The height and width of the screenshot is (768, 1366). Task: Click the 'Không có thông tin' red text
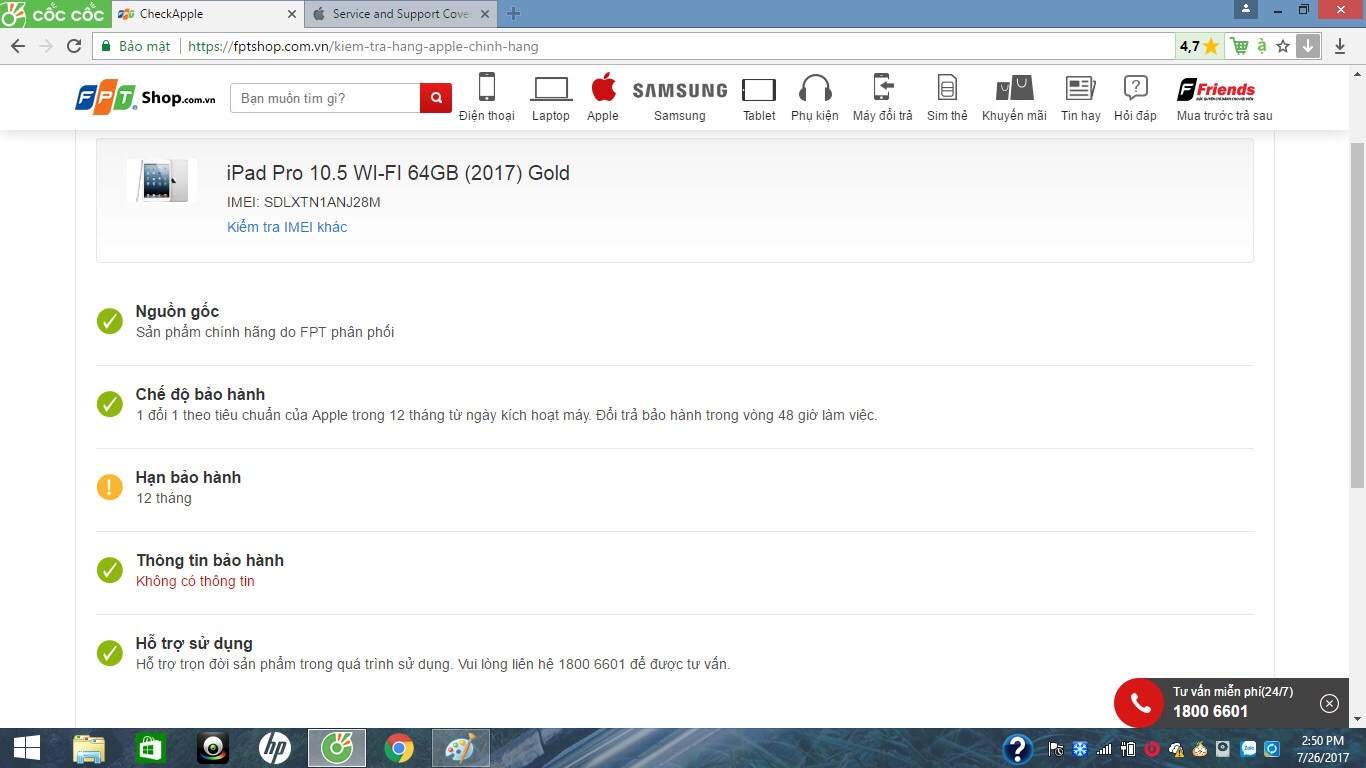click(196, 581)
